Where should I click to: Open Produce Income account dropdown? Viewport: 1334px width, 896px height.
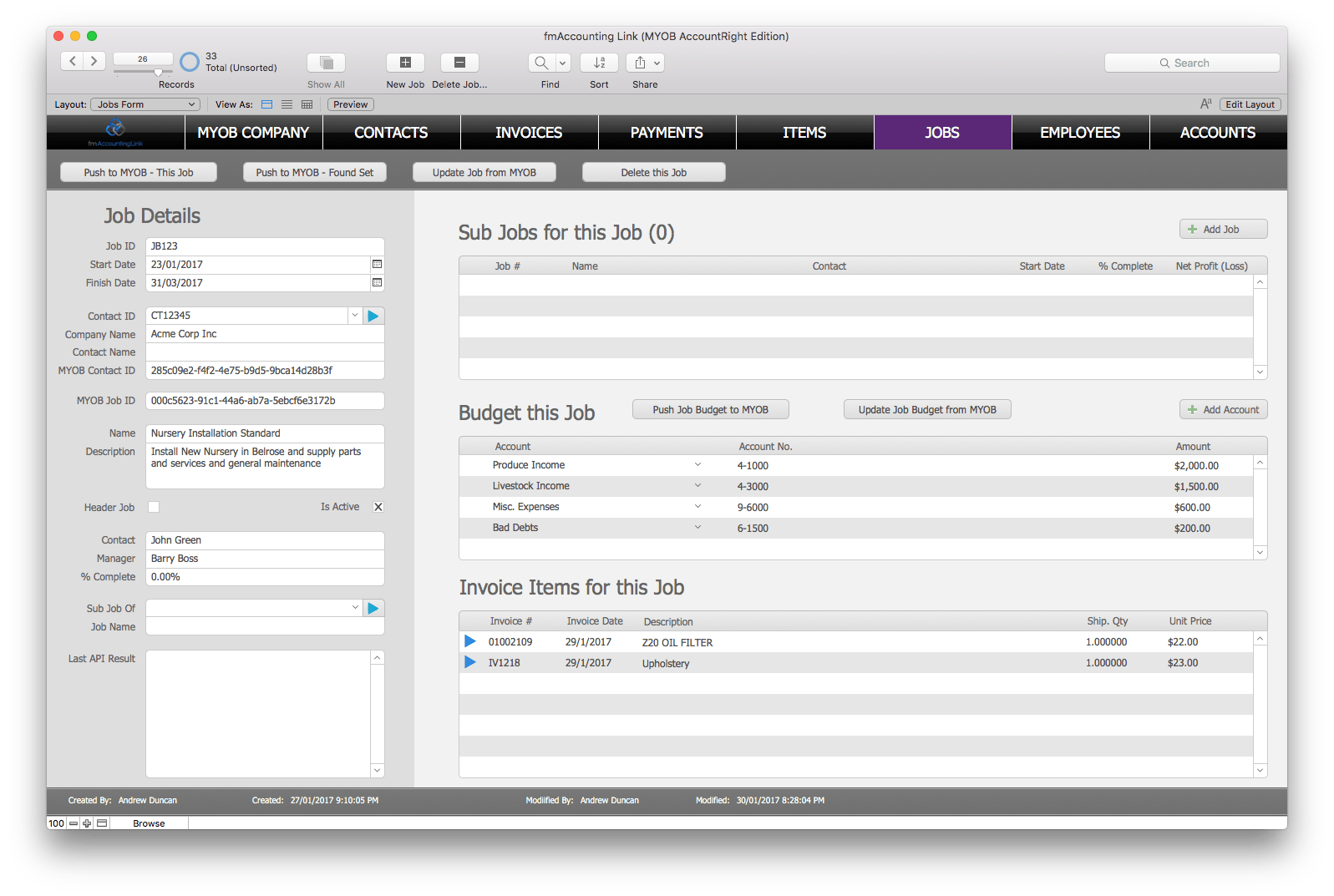[x=698, y=465]
